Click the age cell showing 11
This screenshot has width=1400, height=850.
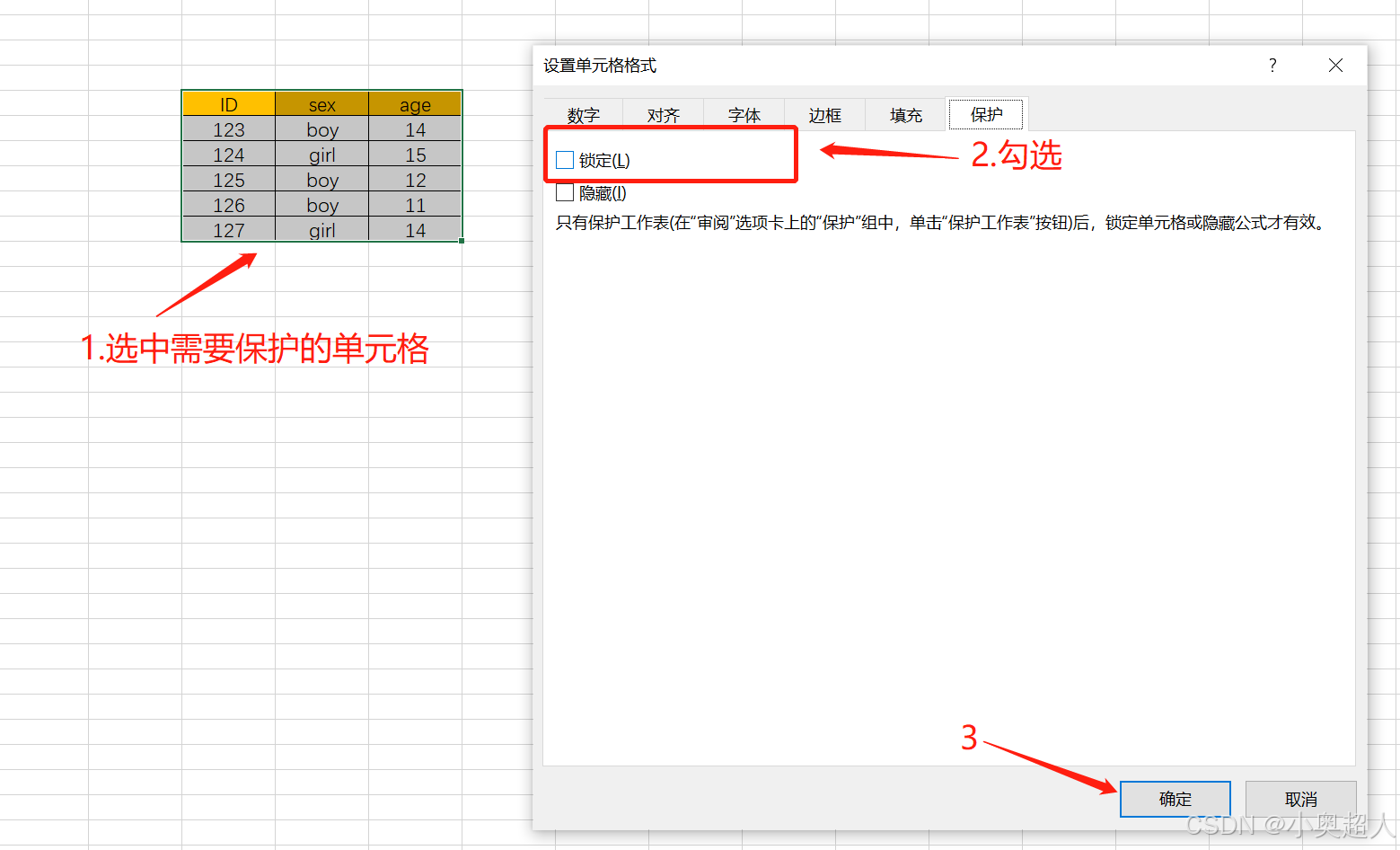415,205
